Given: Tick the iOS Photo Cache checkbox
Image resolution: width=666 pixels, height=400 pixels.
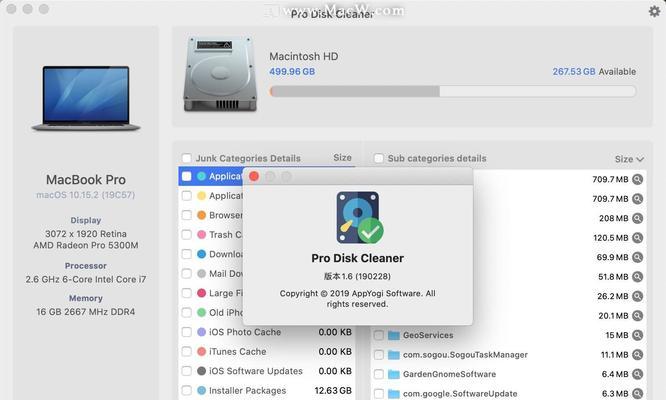Looking at the screenshot, I should tap(186, 332).
